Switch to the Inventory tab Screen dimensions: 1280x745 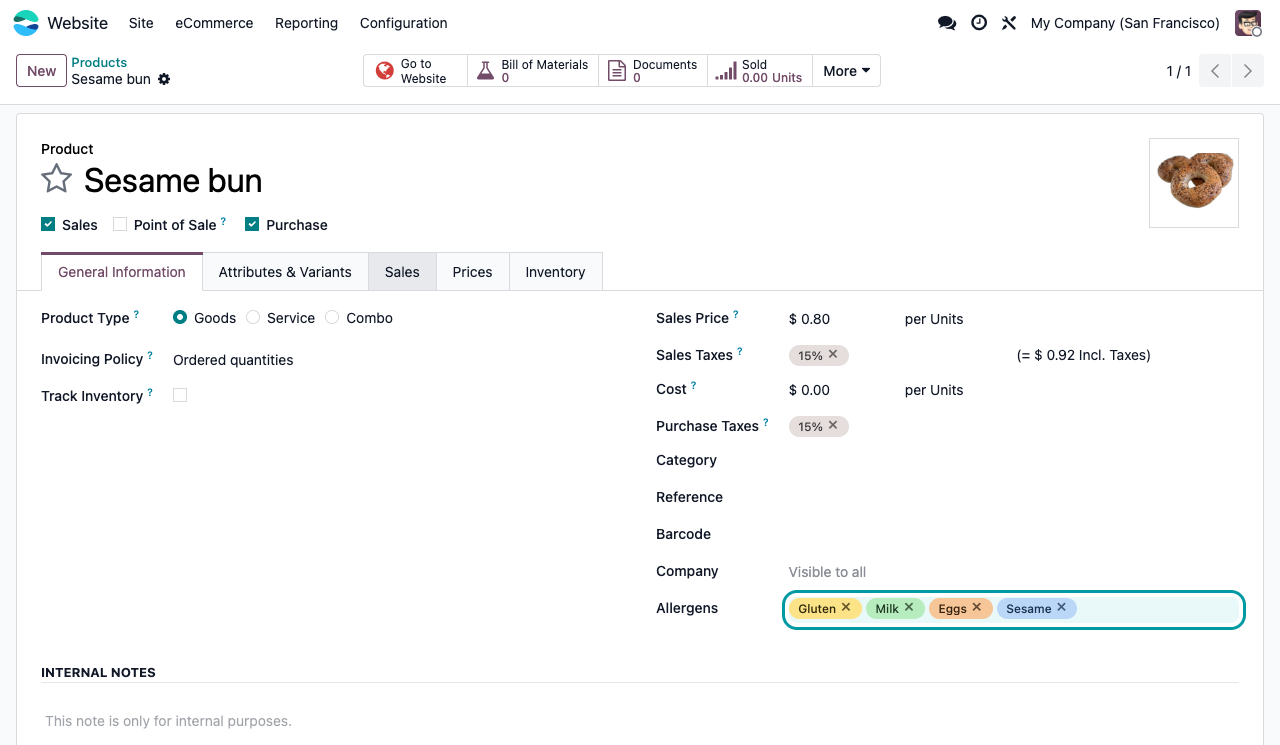click(x=555, y=272)
